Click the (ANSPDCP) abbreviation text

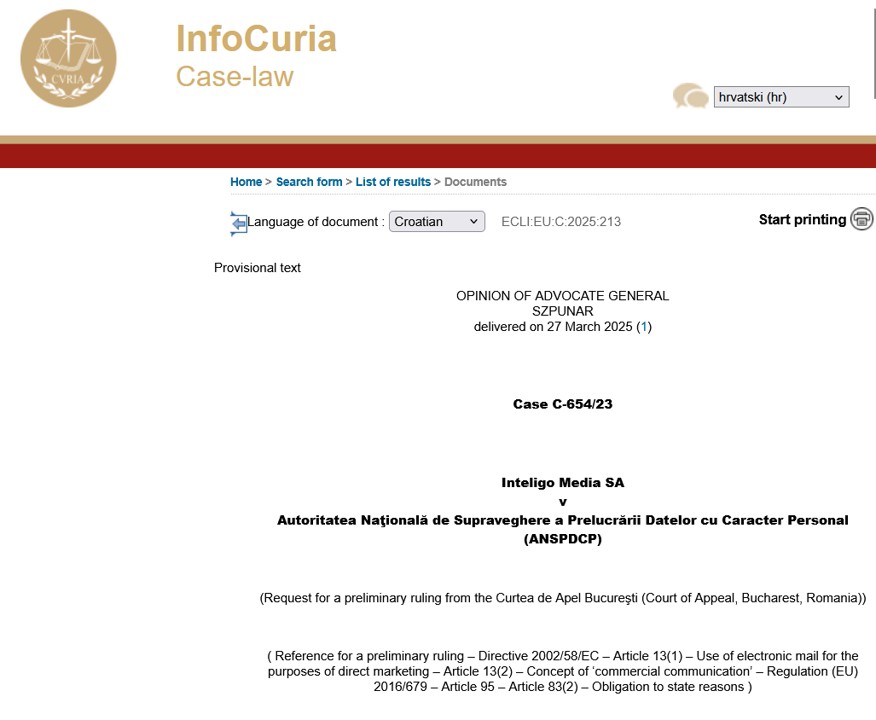[563, 539]
